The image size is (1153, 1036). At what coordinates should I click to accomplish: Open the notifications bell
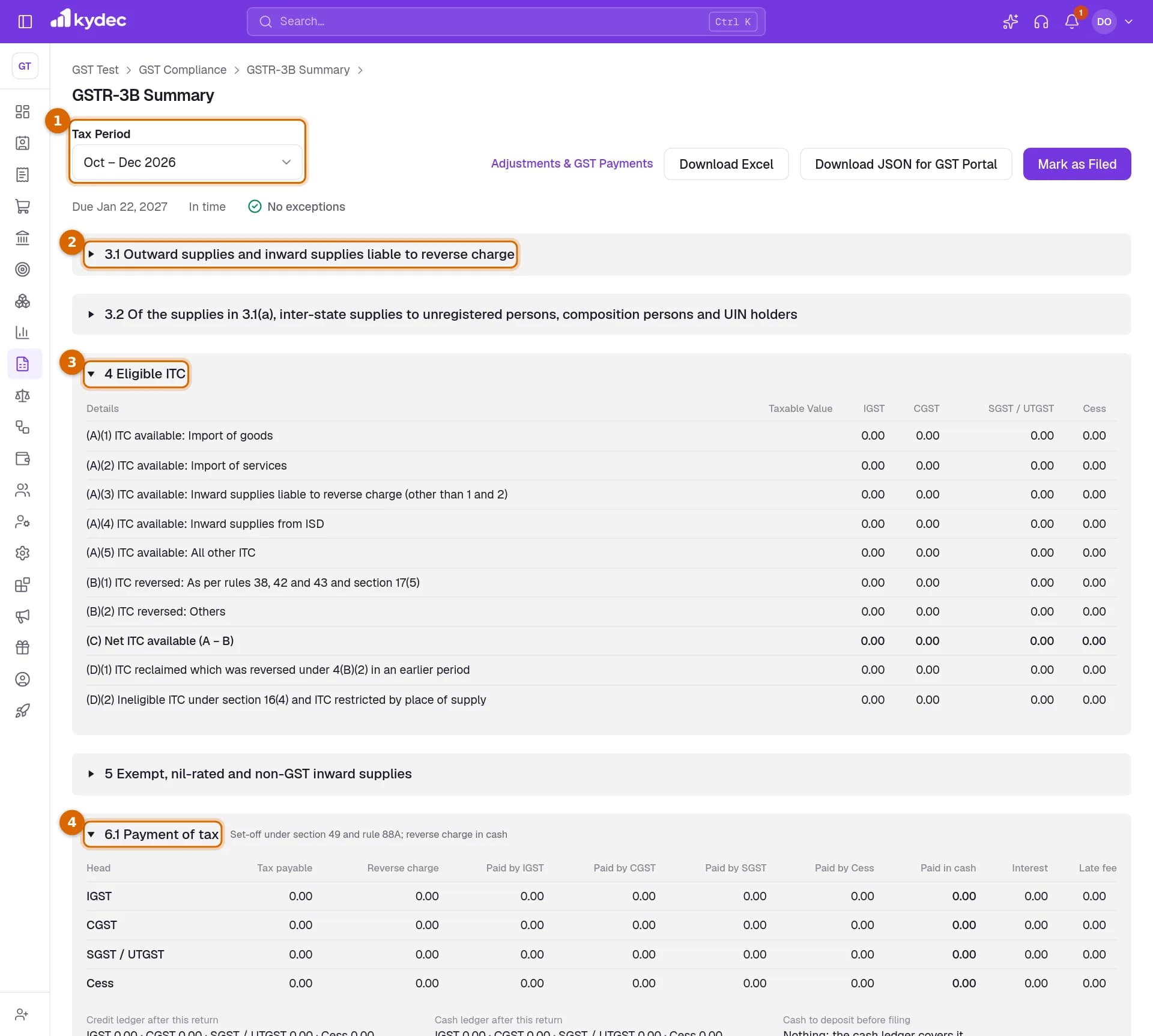[x=1072, y=22]
